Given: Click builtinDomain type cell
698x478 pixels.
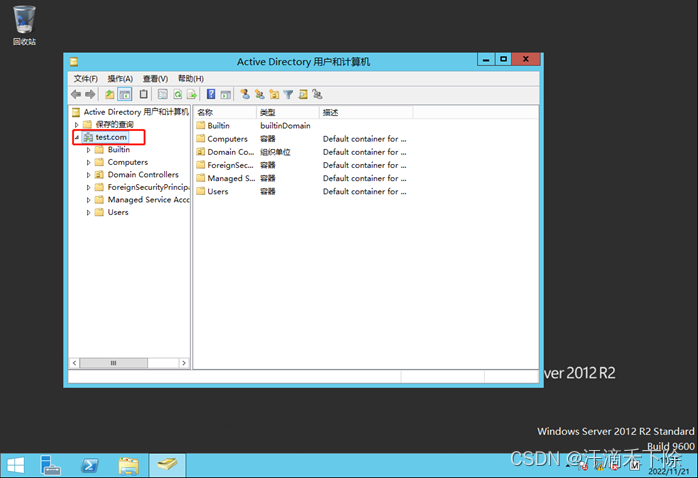Looking at the screenshot, I should 285,126.
